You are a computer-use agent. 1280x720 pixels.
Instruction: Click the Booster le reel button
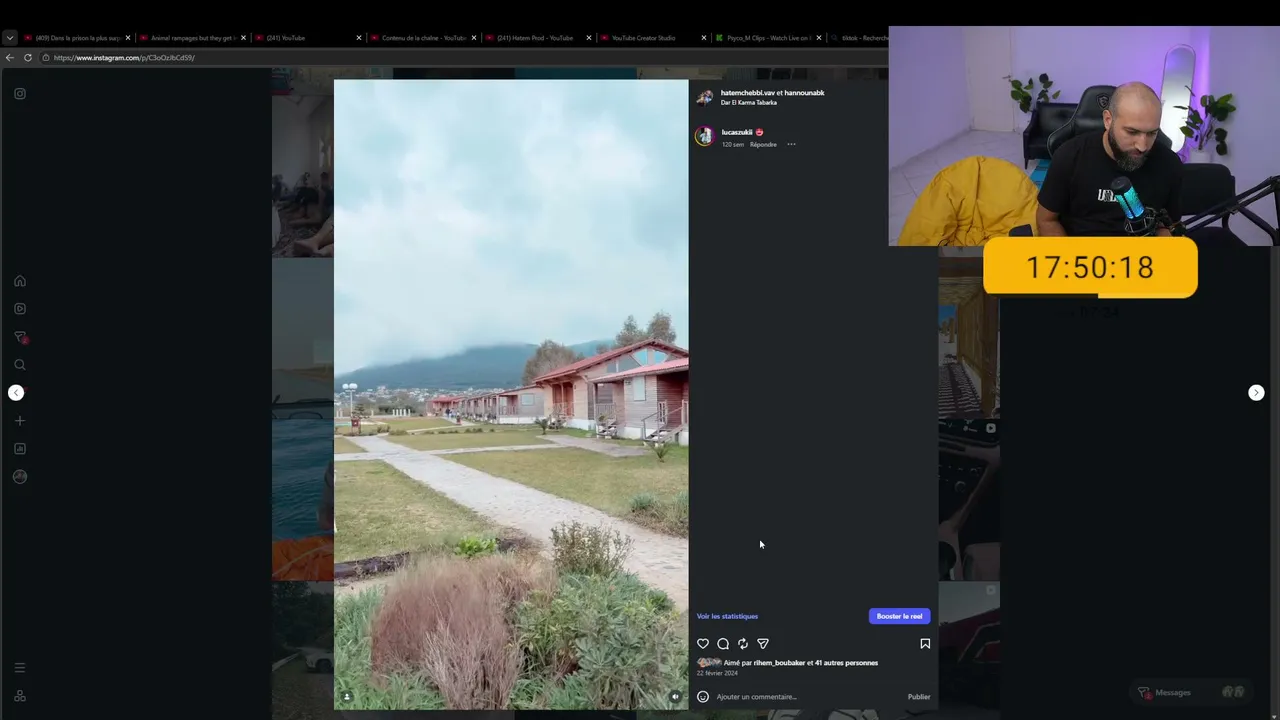coord(899,616)
